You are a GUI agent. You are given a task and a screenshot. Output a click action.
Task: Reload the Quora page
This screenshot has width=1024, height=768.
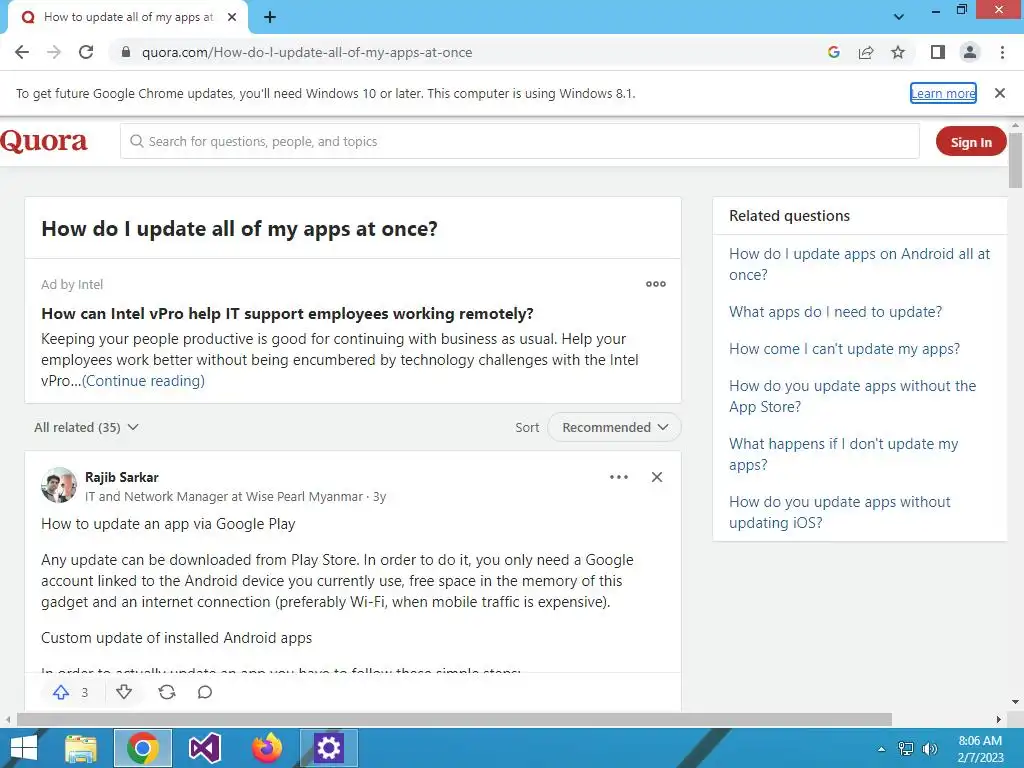click(86, 52)
